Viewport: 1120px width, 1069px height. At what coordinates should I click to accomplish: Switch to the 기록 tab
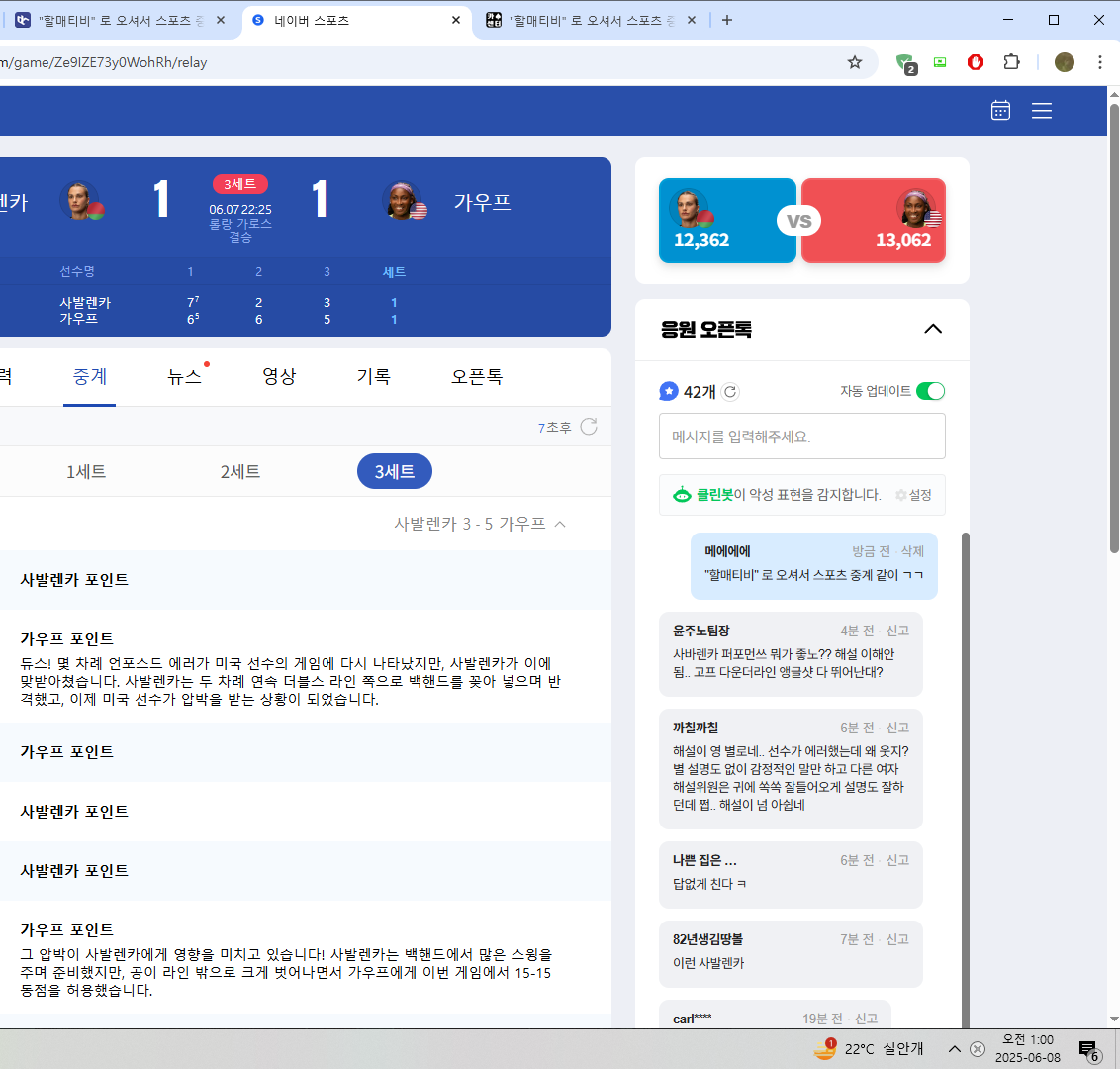373,376
